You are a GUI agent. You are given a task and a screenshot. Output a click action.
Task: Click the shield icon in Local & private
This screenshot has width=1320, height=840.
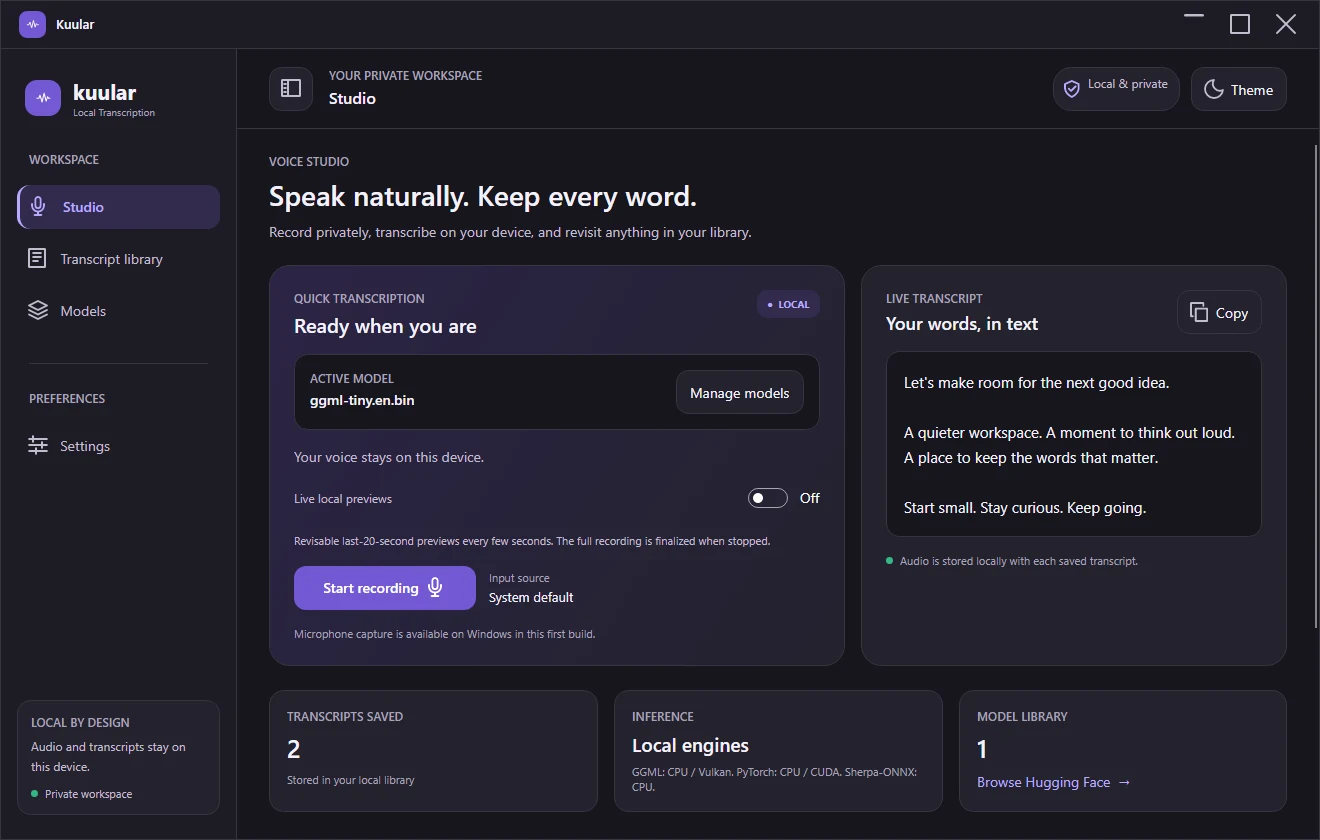pos(1072,89)
